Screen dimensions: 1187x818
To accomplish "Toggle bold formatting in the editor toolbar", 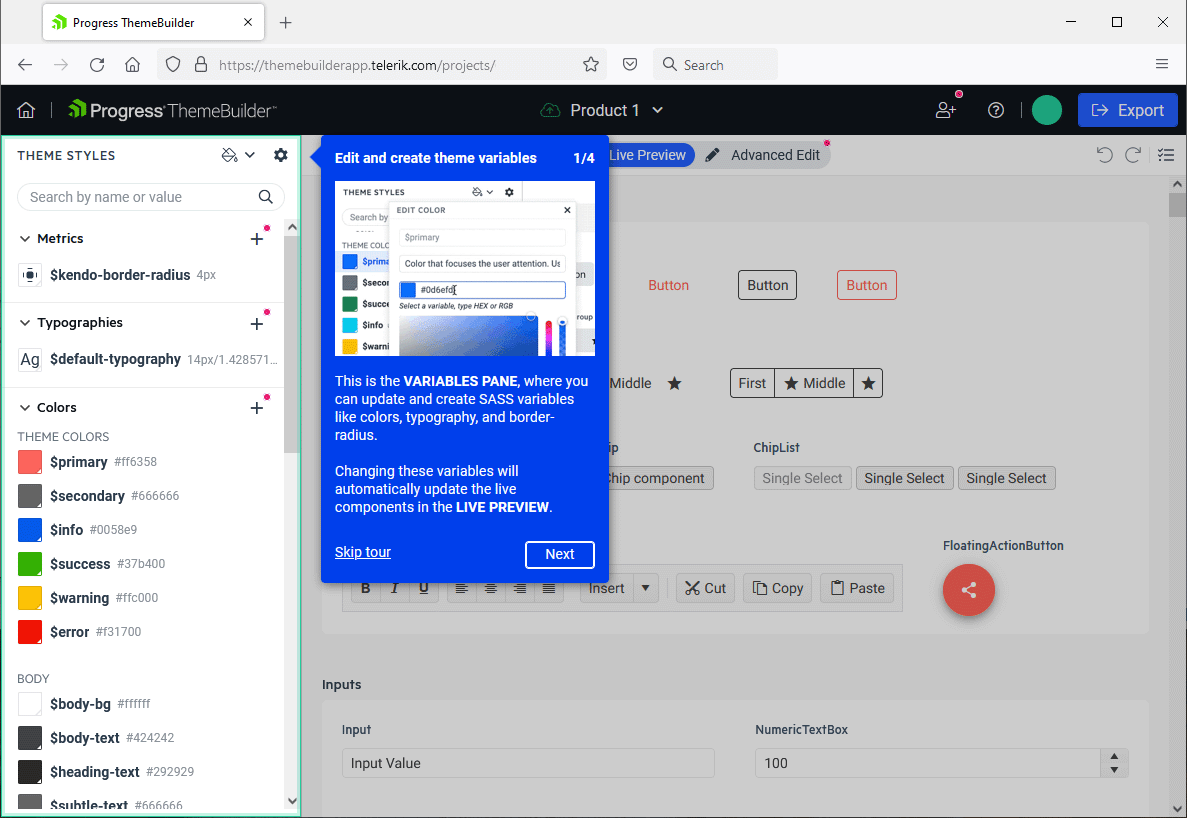I will click(365, 588).
